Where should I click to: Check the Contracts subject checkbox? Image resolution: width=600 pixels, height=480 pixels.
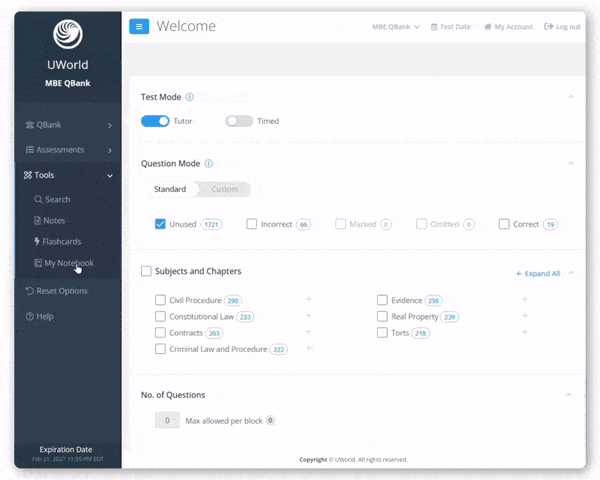(160, 333)
